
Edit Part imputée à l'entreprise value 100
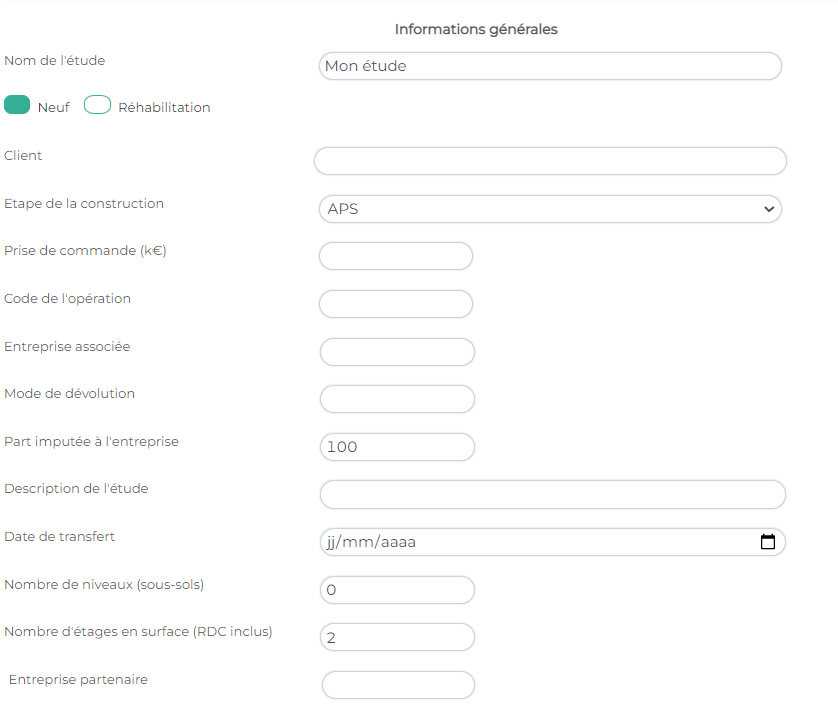coord(397,447)
